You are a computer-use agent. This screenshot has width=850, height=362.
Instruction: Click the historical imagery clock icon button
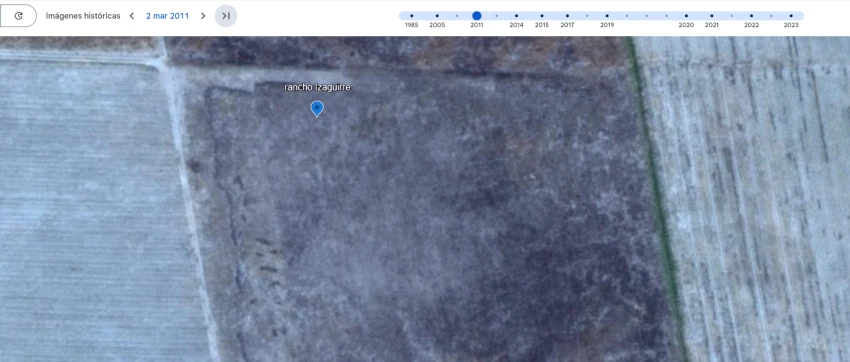(x=18, y=16)
